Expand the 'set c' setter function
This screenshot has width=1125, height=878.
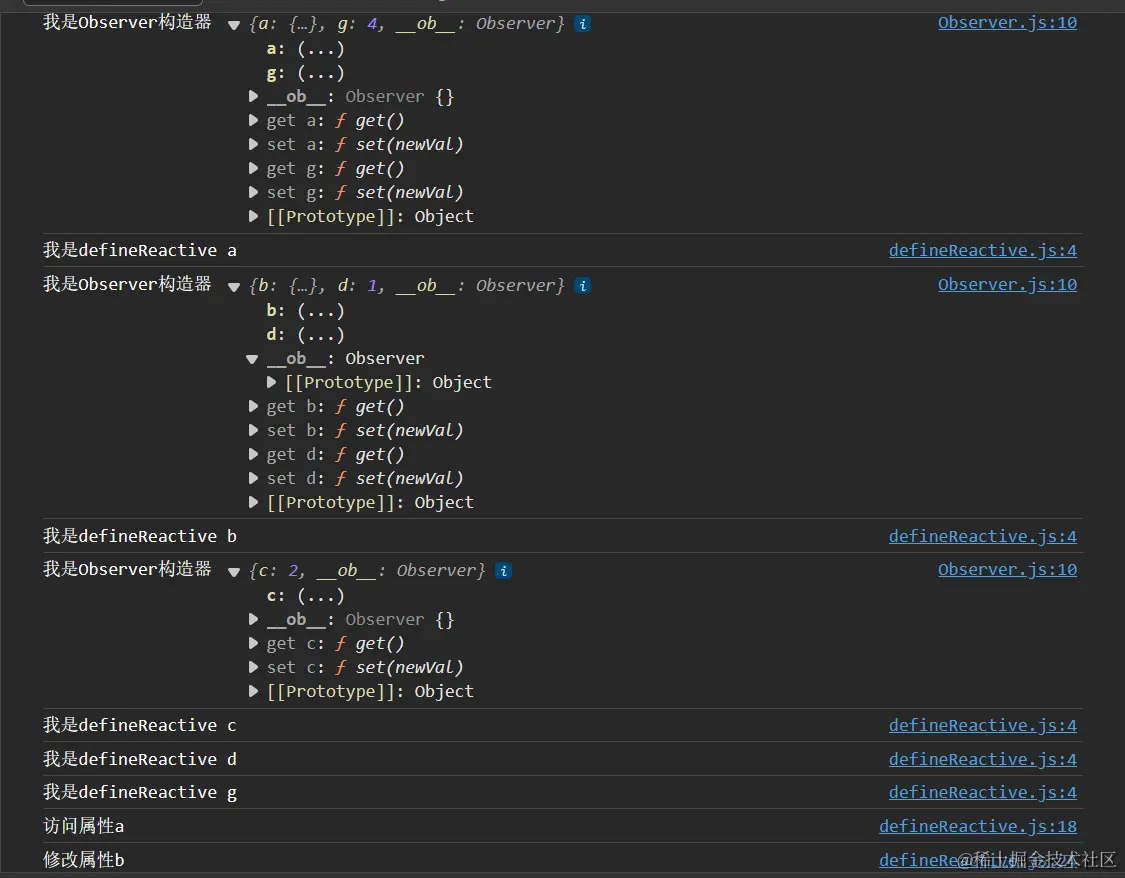(x=253, y=667)
